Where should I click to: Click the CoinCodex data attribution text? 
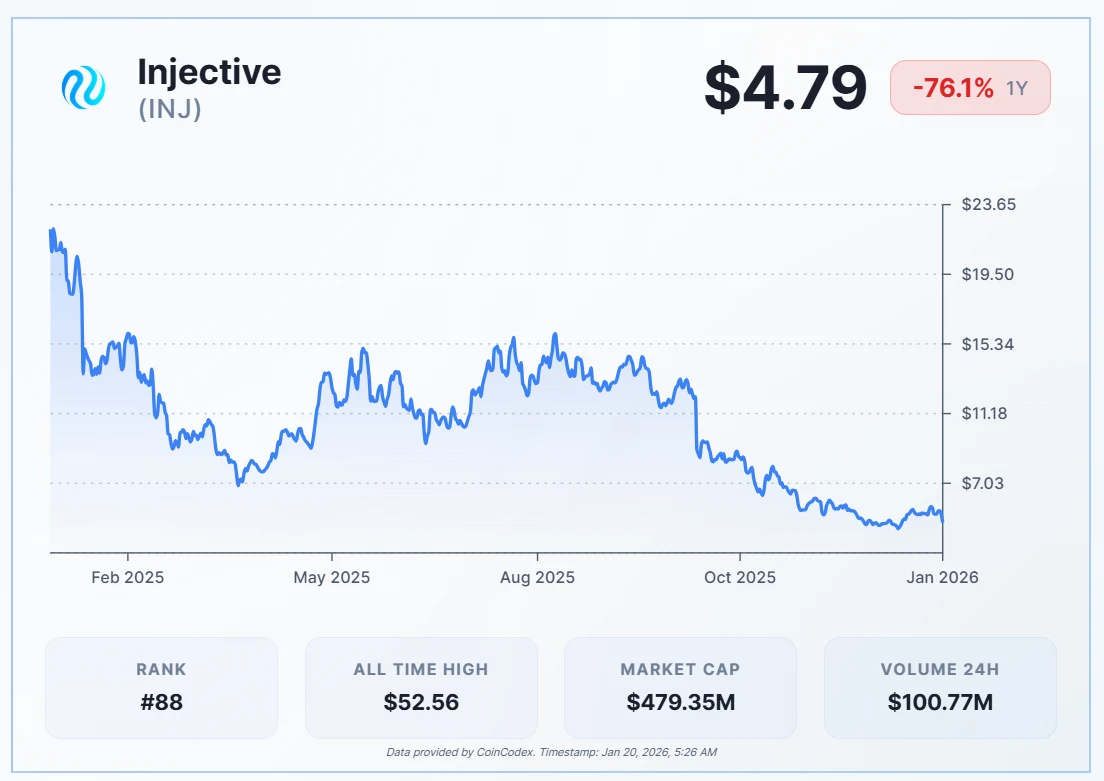click(551, 752)
